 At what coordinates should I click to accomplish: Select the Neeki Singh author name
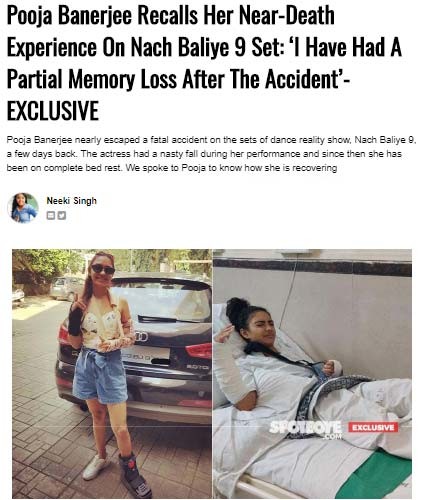(x=71, y=201)
